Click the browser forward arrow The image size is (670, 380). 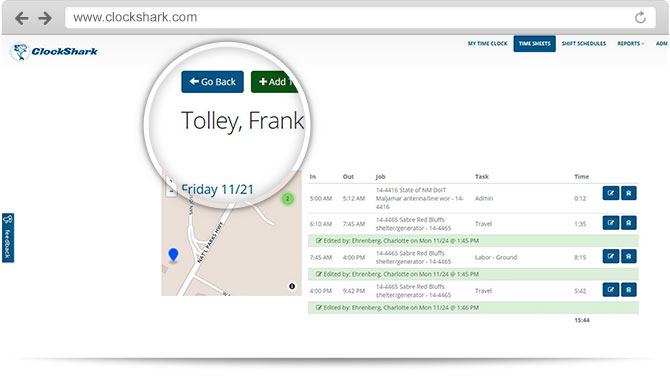click(45, 18)
